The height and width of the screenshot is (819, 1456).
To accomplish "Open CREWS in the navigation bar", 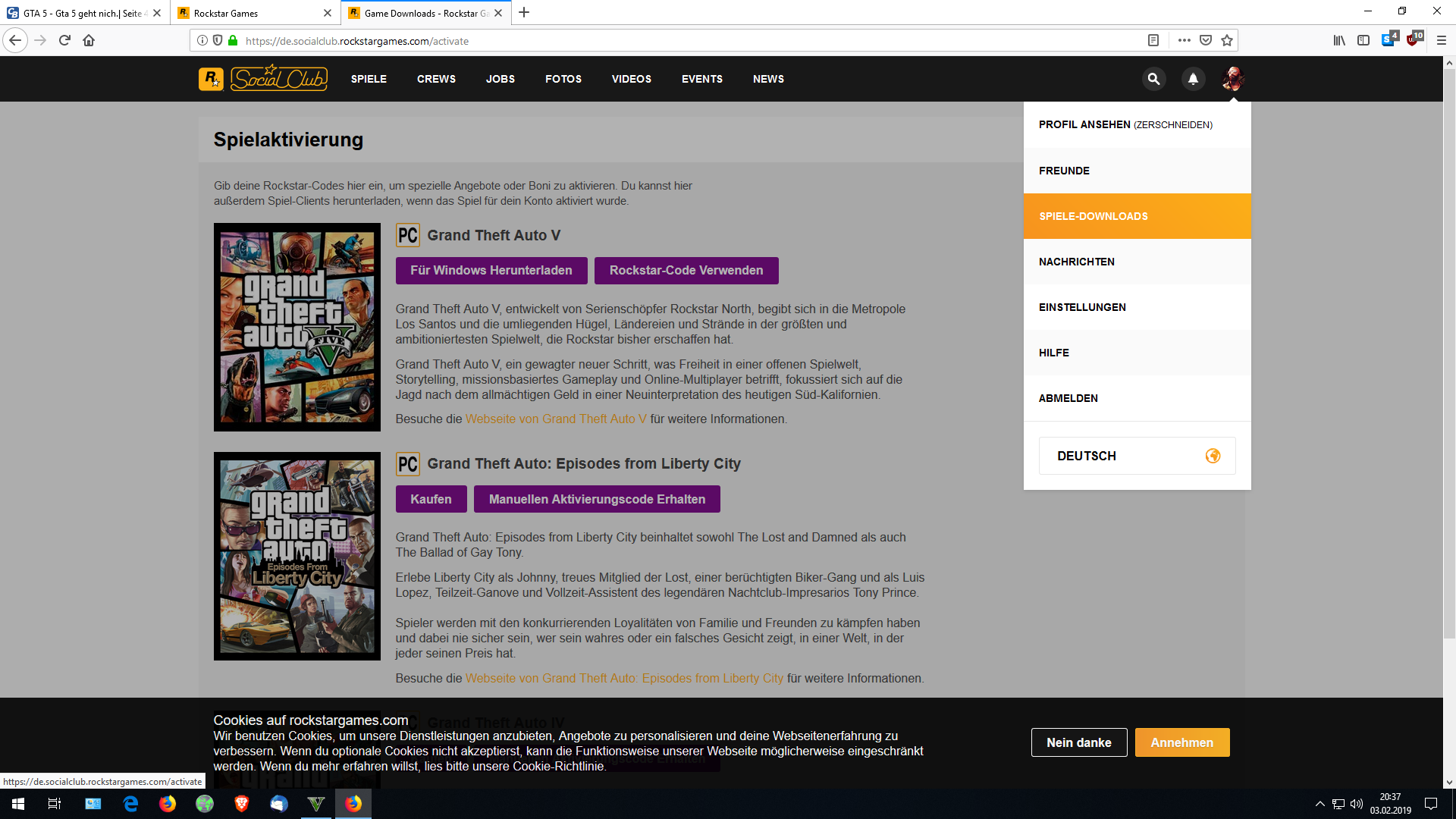I will click(x=436, y=79).
